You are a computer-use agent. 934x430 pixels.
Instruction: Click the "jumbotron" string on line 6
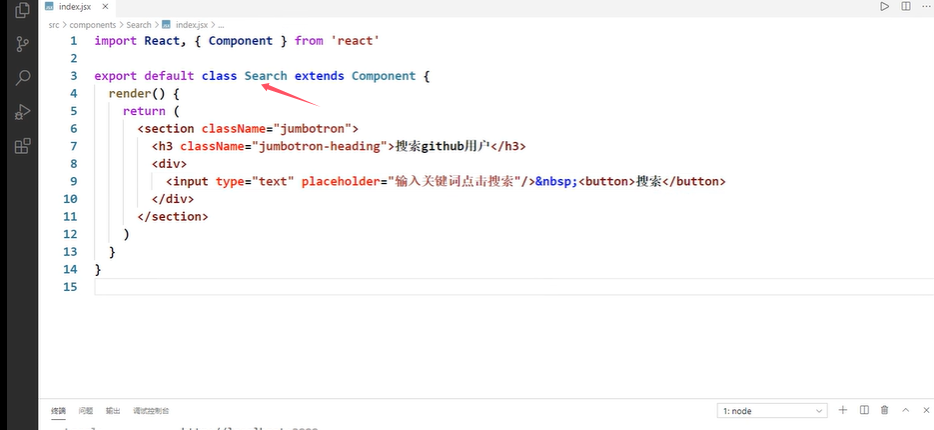tap(312, 129)
